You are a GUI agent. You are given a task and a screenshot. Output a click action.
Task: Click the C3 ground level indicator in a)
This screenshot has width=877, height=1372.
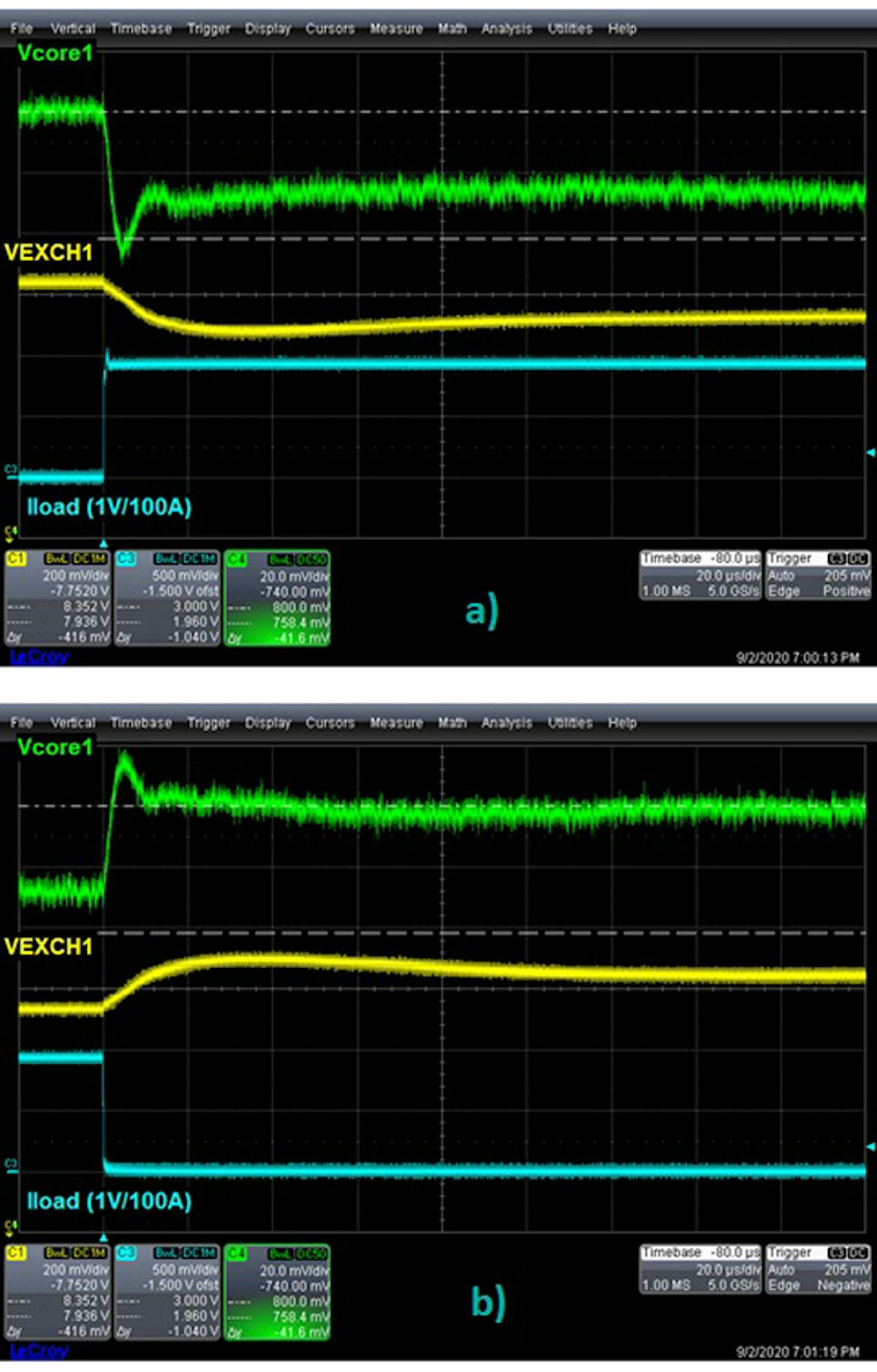11,471
